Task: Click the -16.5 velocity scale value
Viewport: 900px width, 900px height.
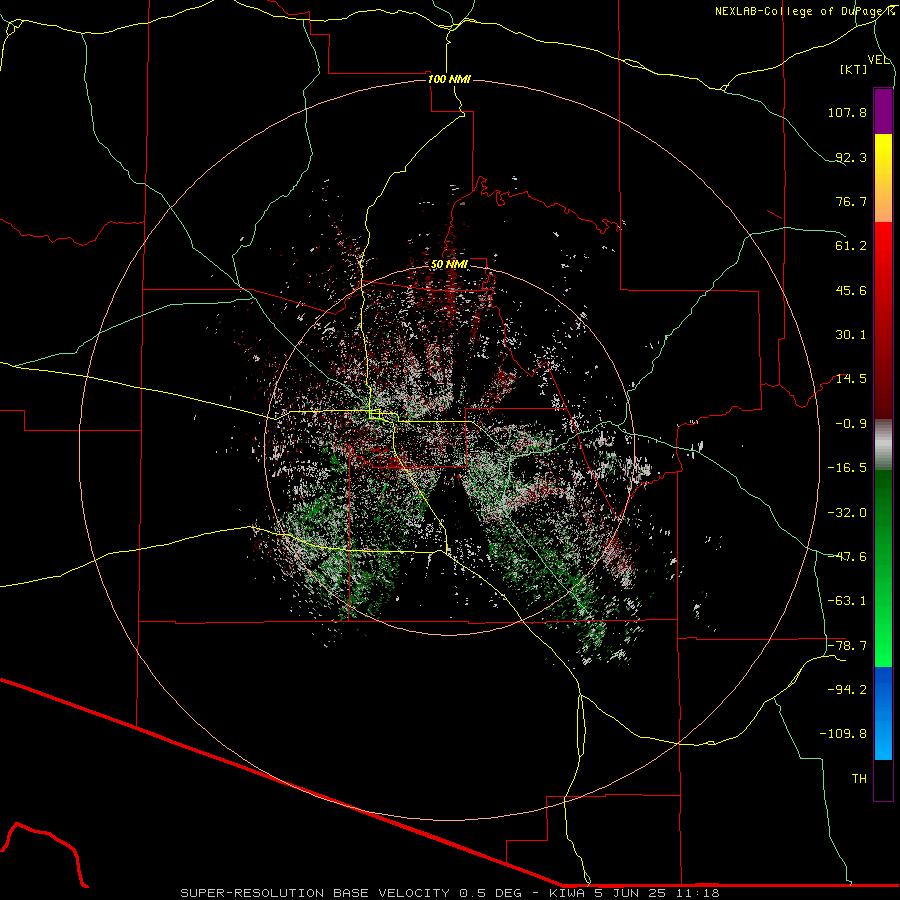Action: [x=847, y=468]
